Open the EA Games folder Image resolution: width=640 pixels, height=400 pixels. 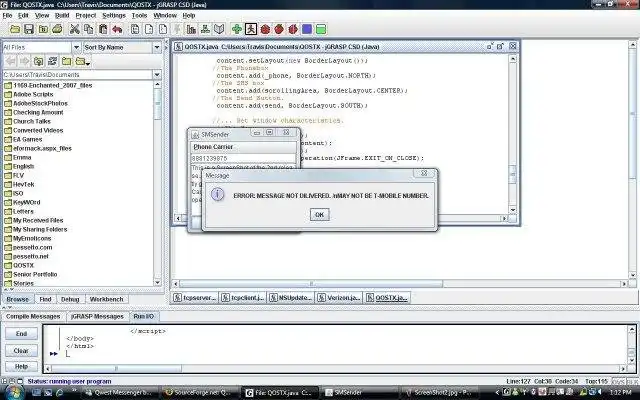[x=23, y=139]
